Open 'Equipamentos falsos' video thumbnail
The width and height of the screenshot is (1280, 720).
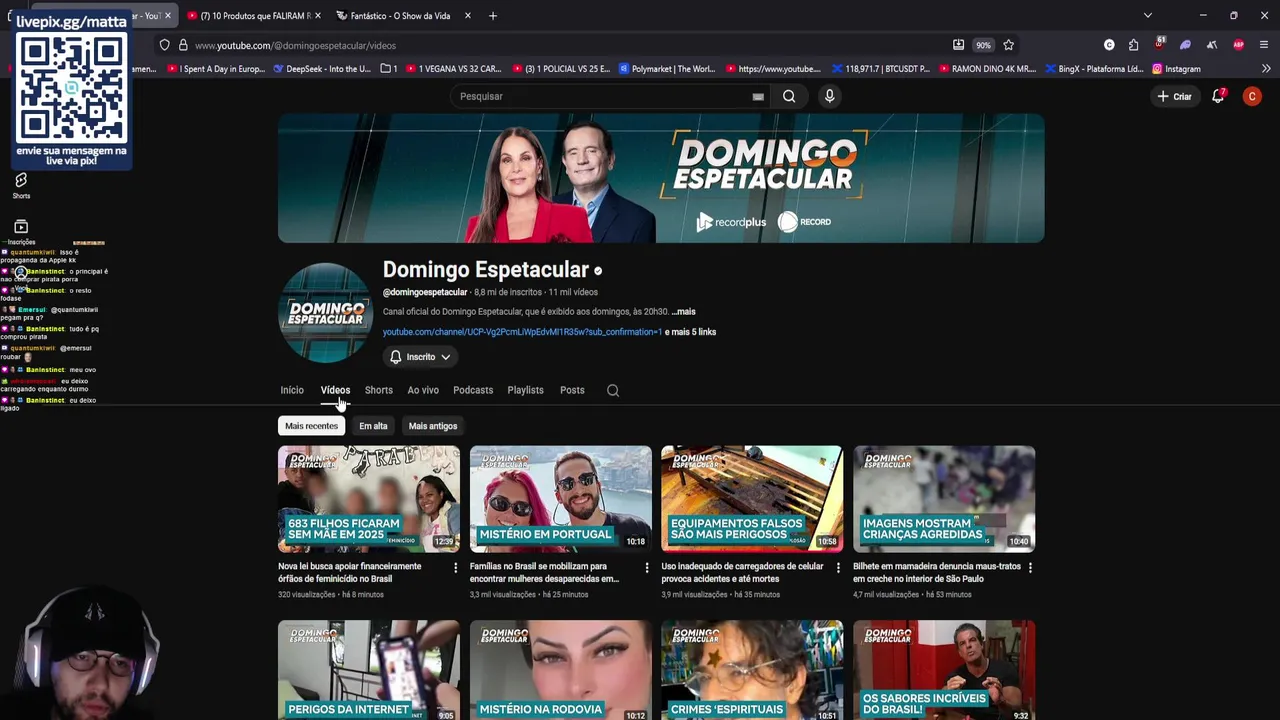[x=752, y=499]
